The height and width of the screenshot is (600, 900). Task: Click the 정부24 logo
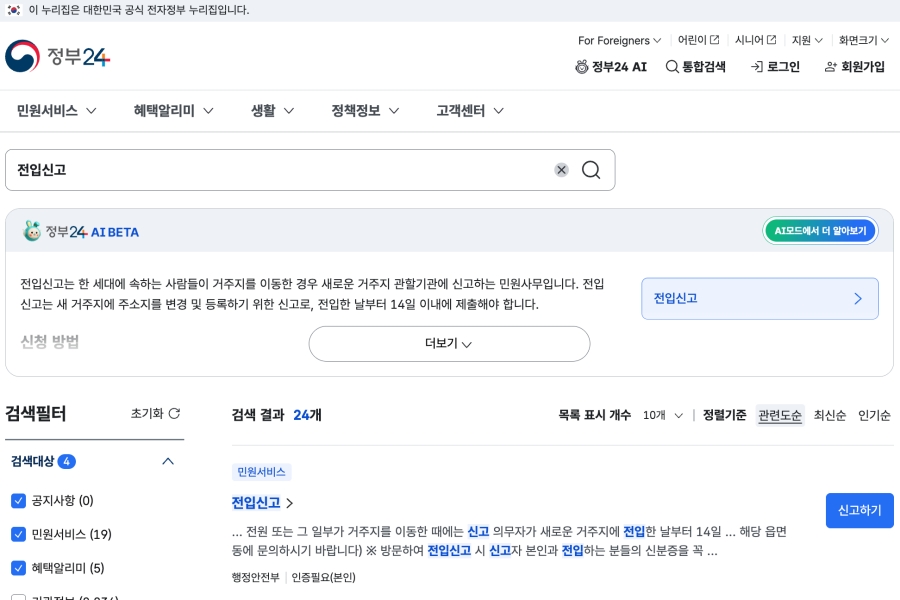(x=57, y=56)
